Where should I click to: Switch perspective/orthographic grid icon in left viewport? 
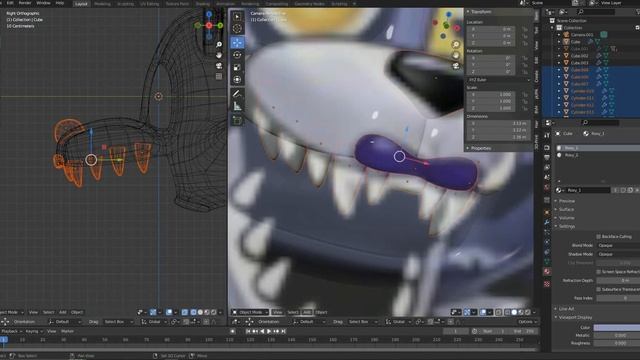click(219, 76)
